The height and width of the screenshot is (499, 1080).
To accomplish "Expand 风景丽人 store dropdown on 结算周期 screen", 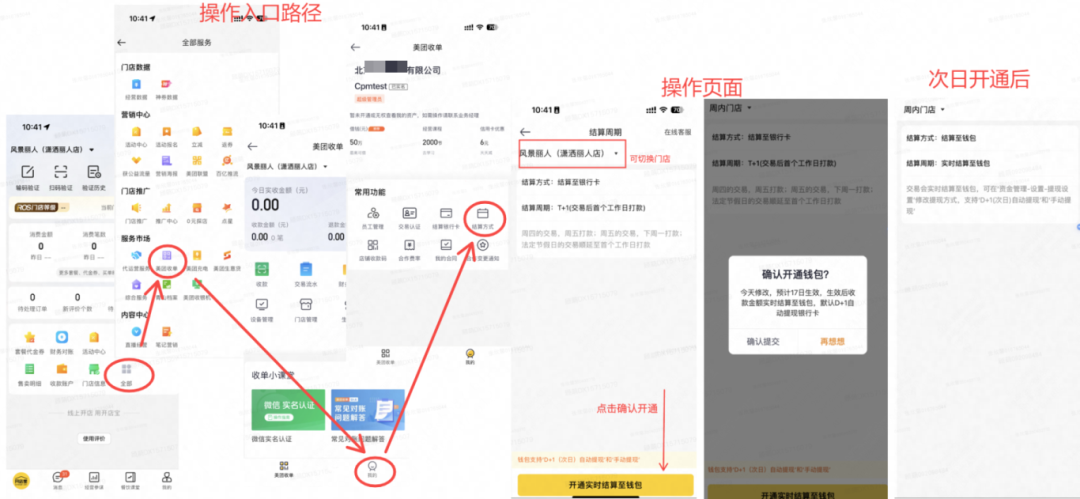I will click(615, 153).
